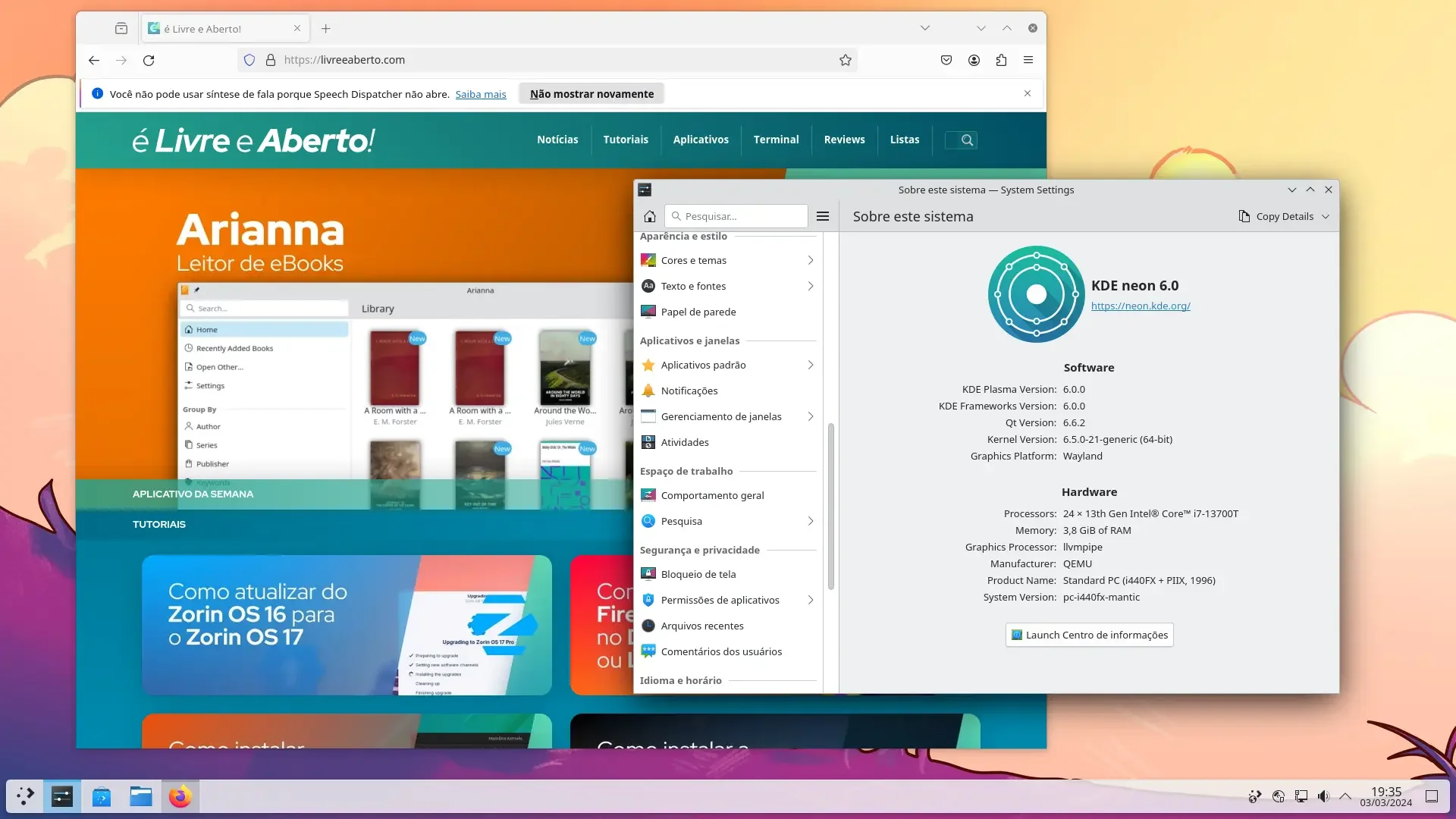Open the Copy Details dropdown arrow
Image resolution: width=1456 pixels, height=819 pixels.
tap(1326, 216)
